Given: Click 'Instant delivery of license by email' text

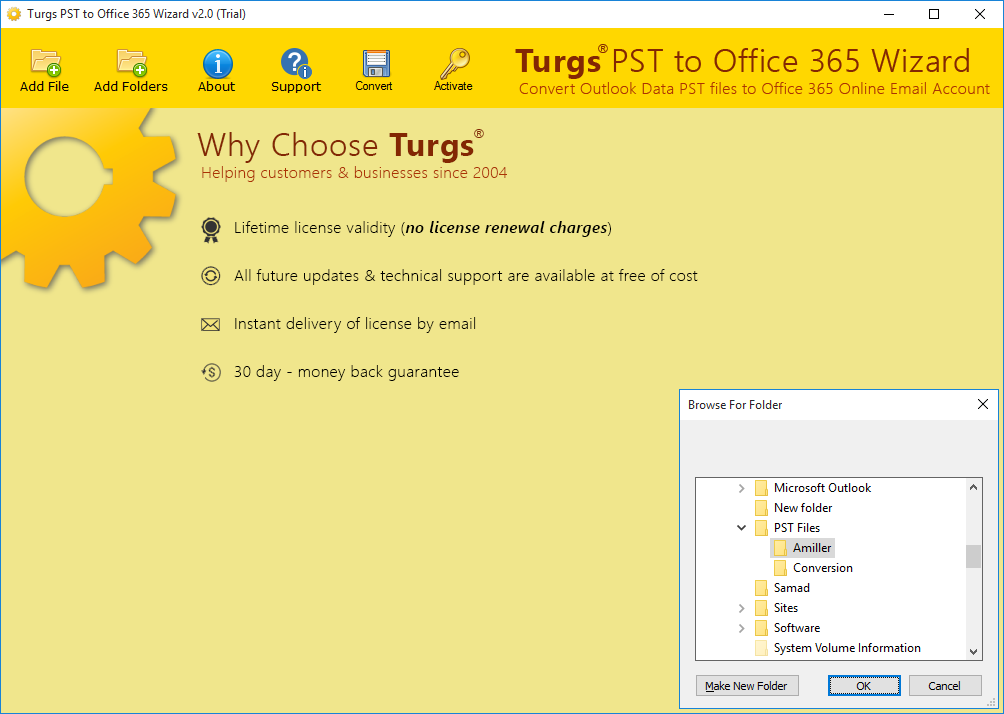Looking at the screenshot, I should coord(355,324).
